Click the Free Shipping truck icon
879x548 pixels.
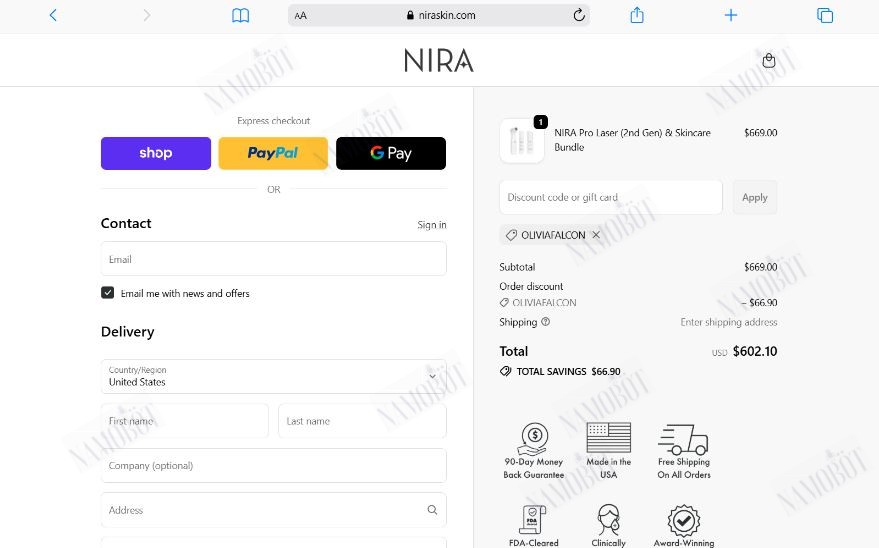coord(683,439)
